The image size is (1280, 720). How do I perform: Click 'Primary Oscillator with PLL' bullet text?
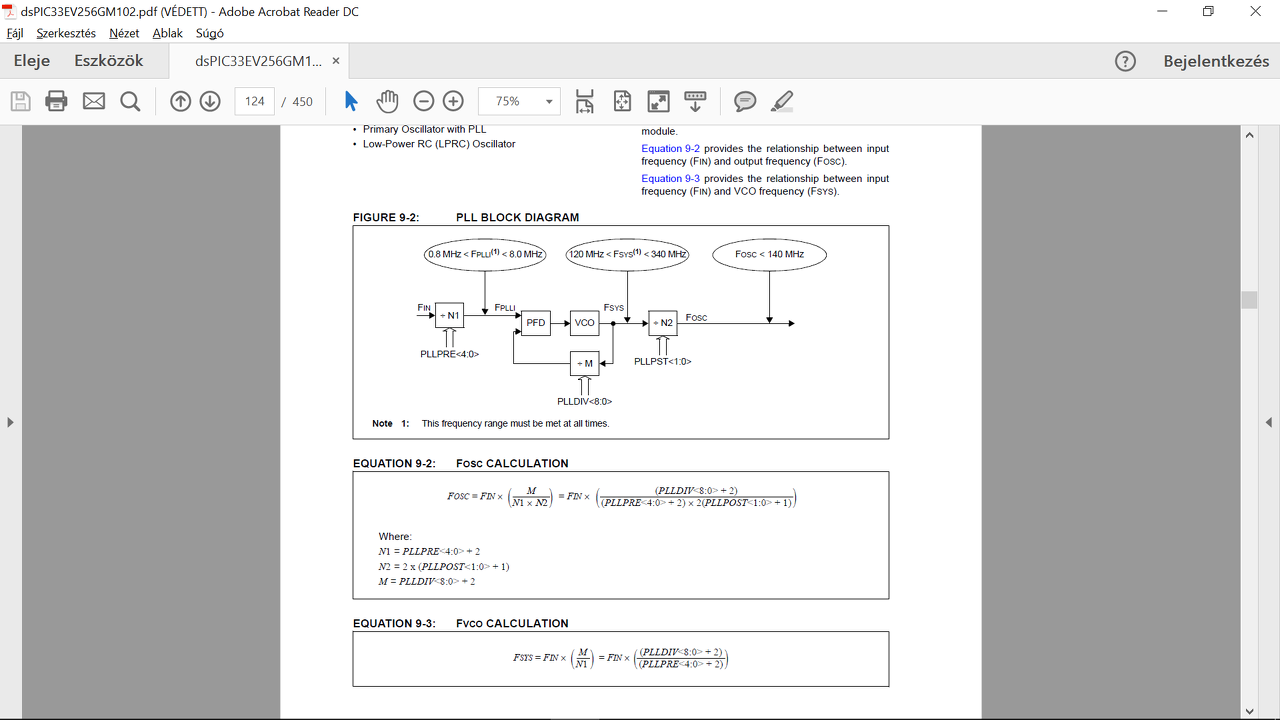click(x=425, y=130)
